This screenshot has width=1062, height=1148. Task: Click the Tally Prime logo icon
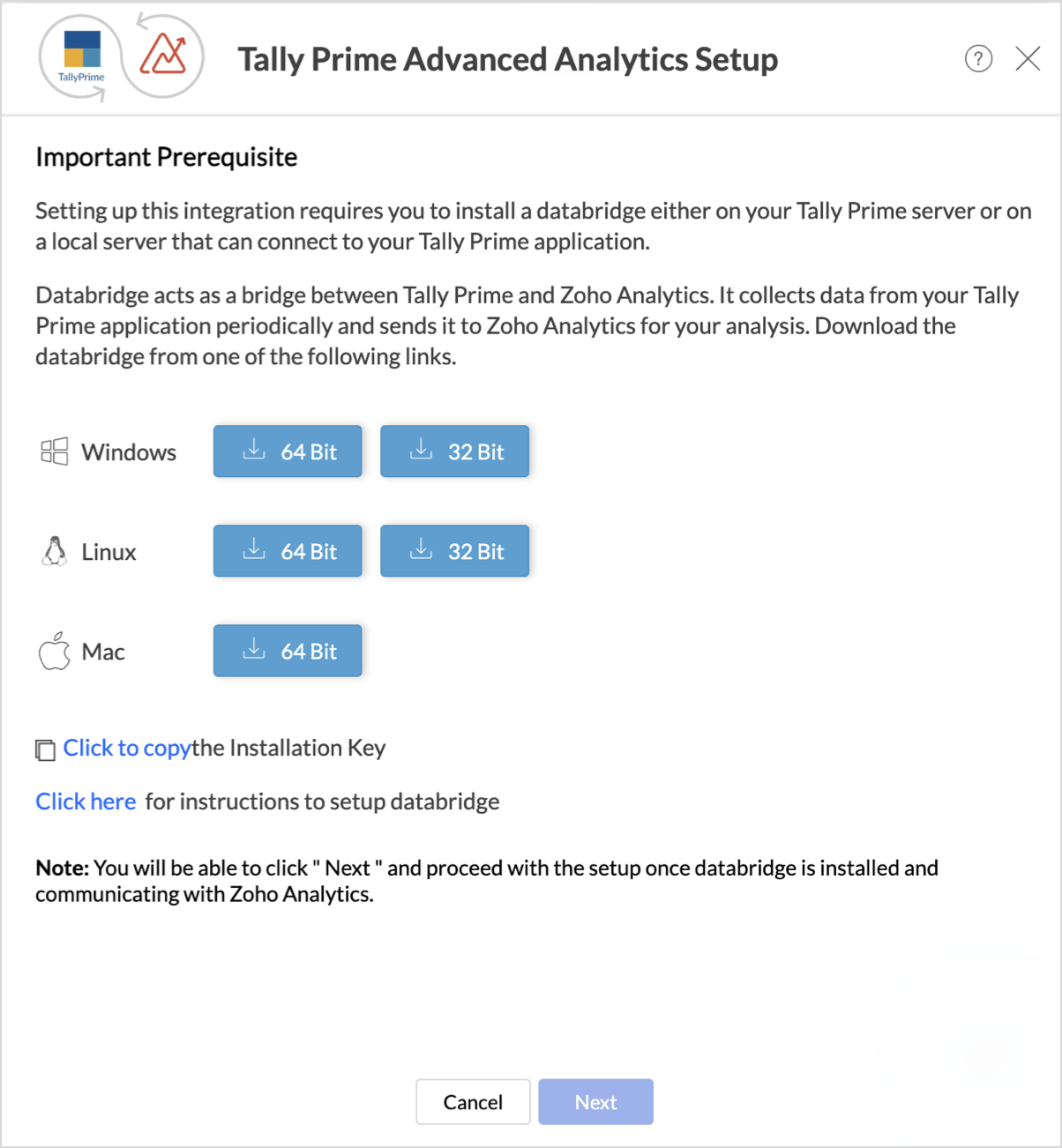click(x=81, y=56)
